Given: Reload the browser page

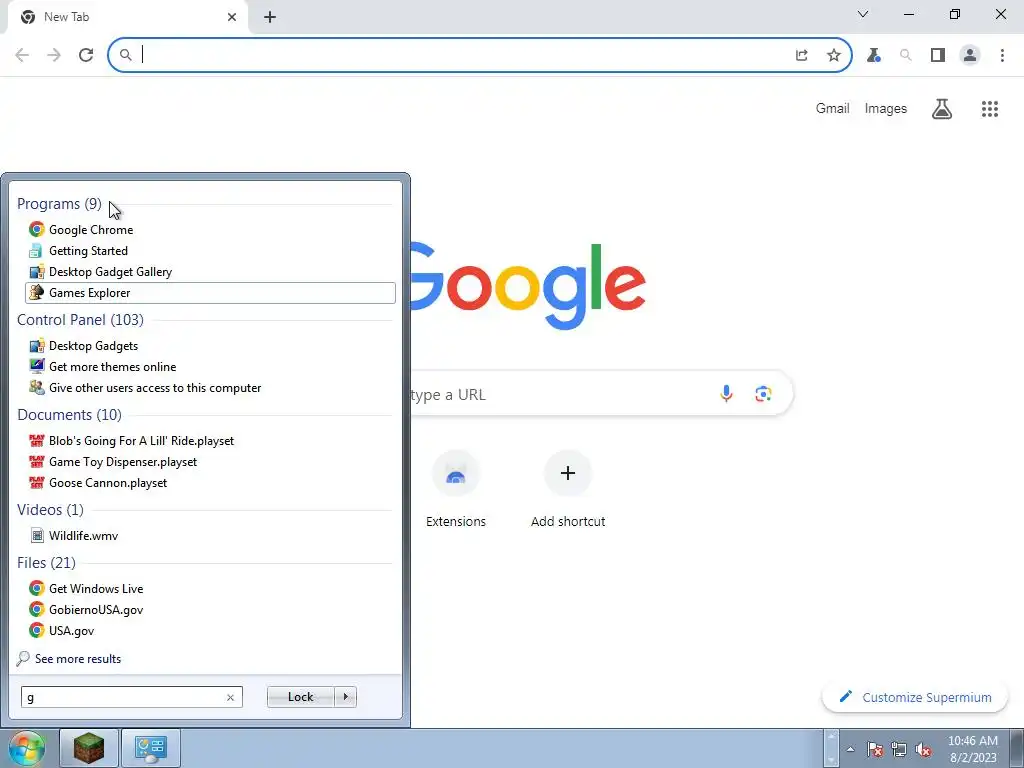Looking at the screenshot, I should tap(86, 55).
